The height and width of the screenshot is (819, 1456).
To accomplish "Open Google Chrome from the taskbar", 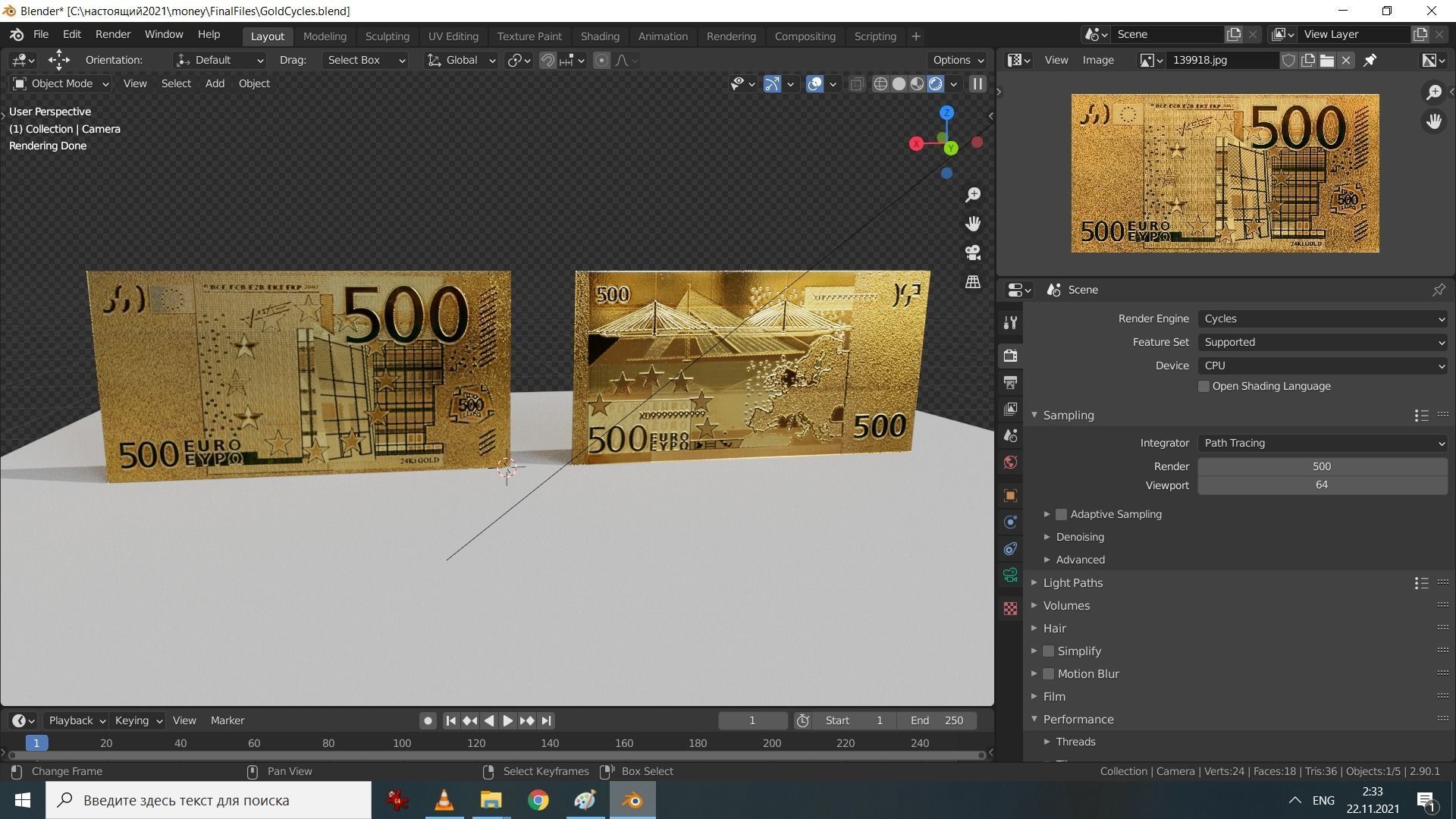I will click(x=538, y=800).
